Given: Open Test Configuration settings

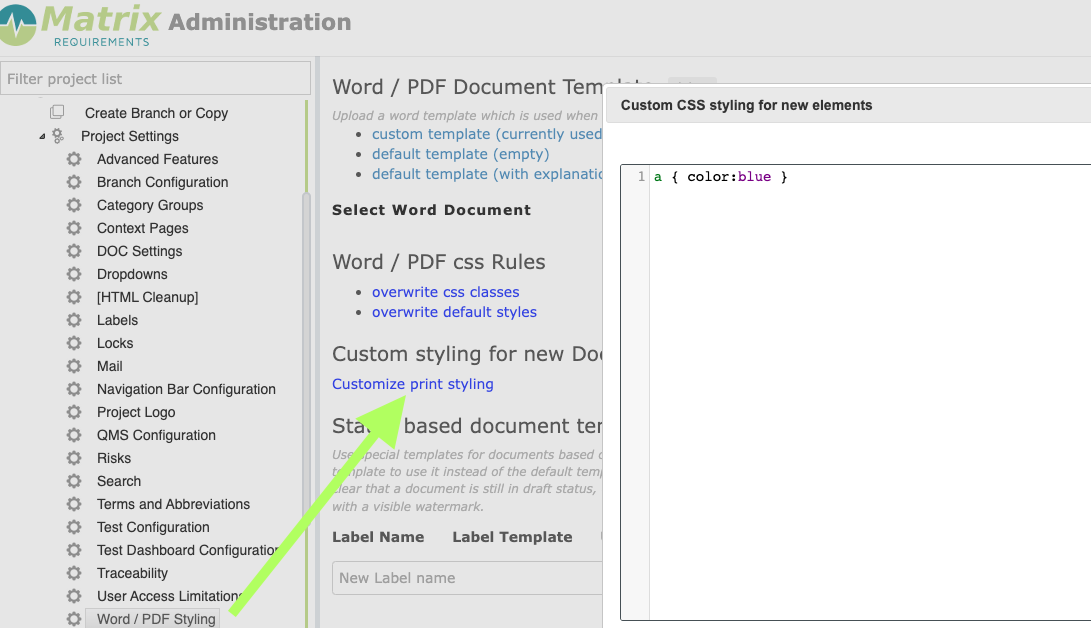Looking at the screenshot, I should tap(153, 526).
